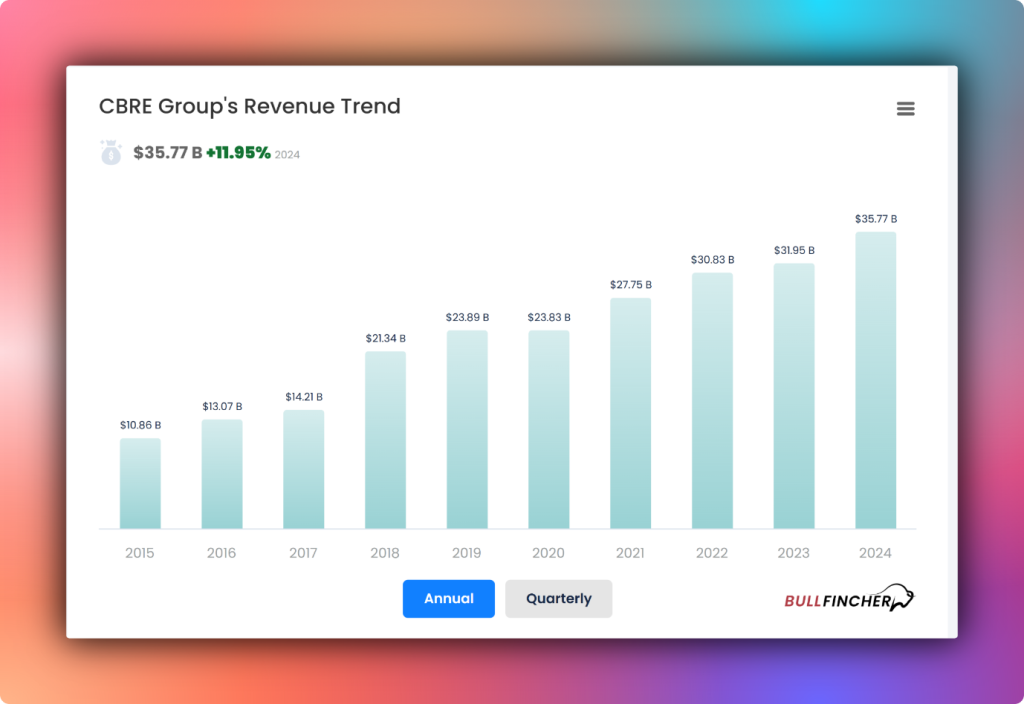Click the $31.95 B data label

pyautogui.click(x=794, y=250)
